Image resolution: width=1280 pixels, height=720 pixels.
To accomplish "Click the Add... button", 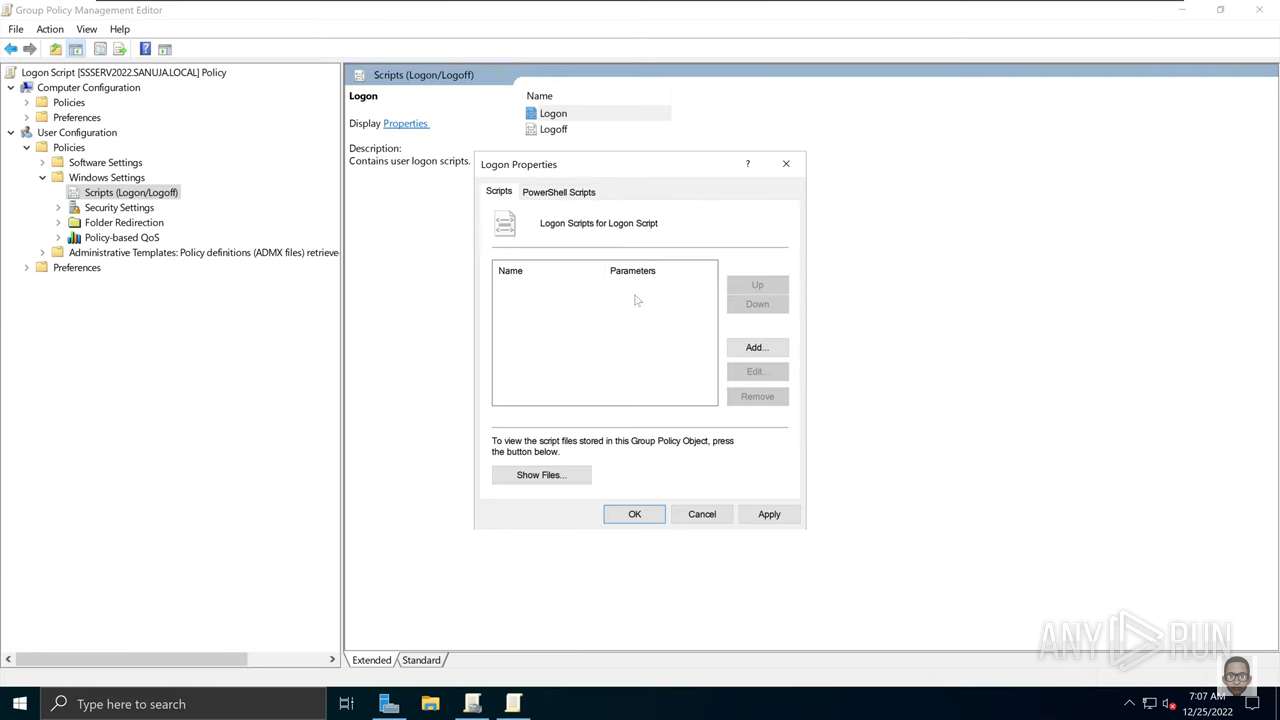I will pyautogui.click(x=757, y=347).
